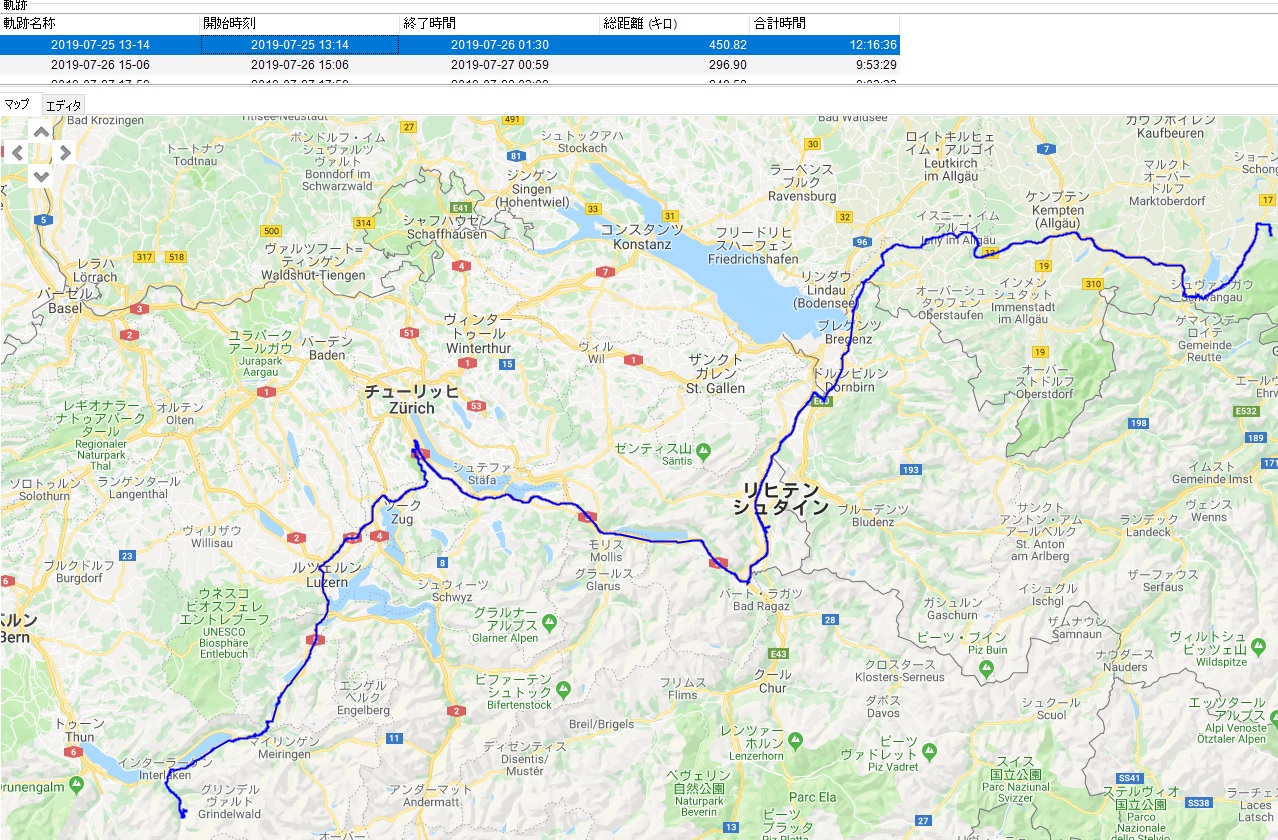Screen dimensions: 1278x840
Task: Click total time cell 9:53:29
Action: pos(825,64)
